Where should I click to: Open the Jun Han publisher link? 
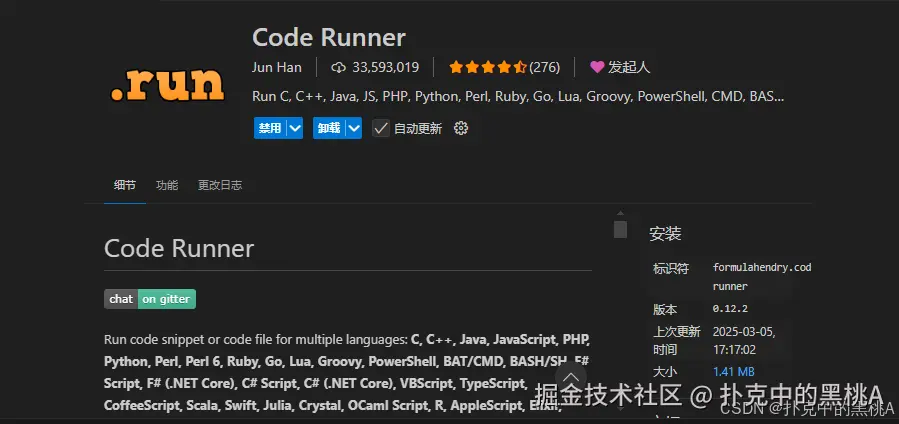pyautogui.click(x=276, y=68)
